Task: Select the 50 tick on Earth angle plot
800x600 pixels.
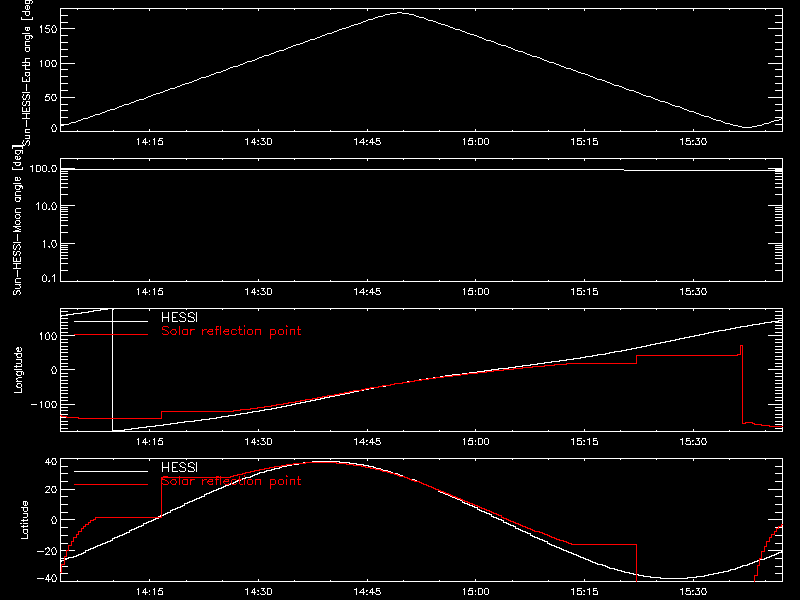Action: tap(51, 97)
